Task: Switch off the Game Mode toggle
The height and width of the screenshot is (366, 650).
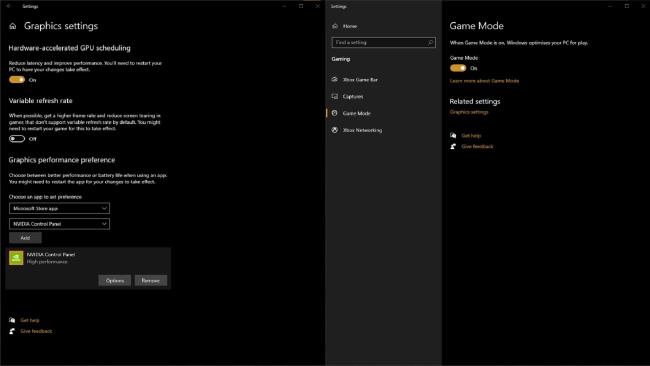Action: (458, 68)
